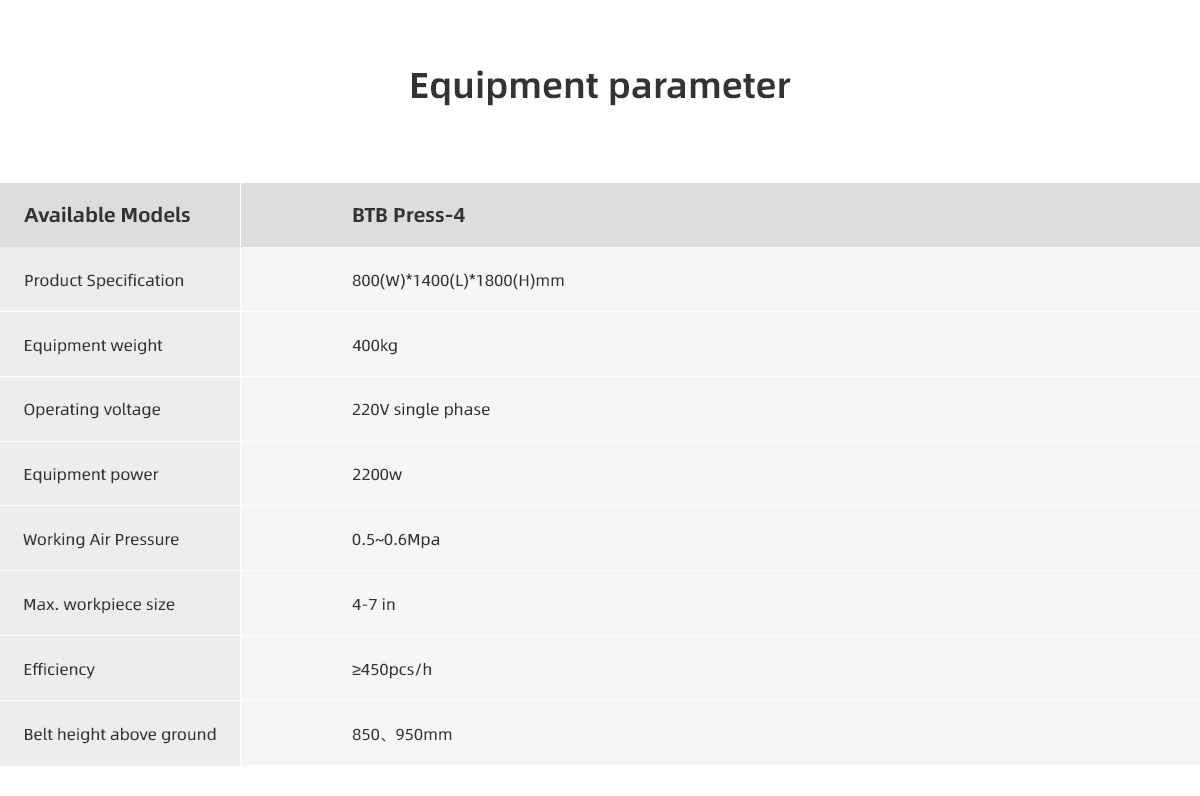Select the Belt height above ground label

click(x=120, y=734)
